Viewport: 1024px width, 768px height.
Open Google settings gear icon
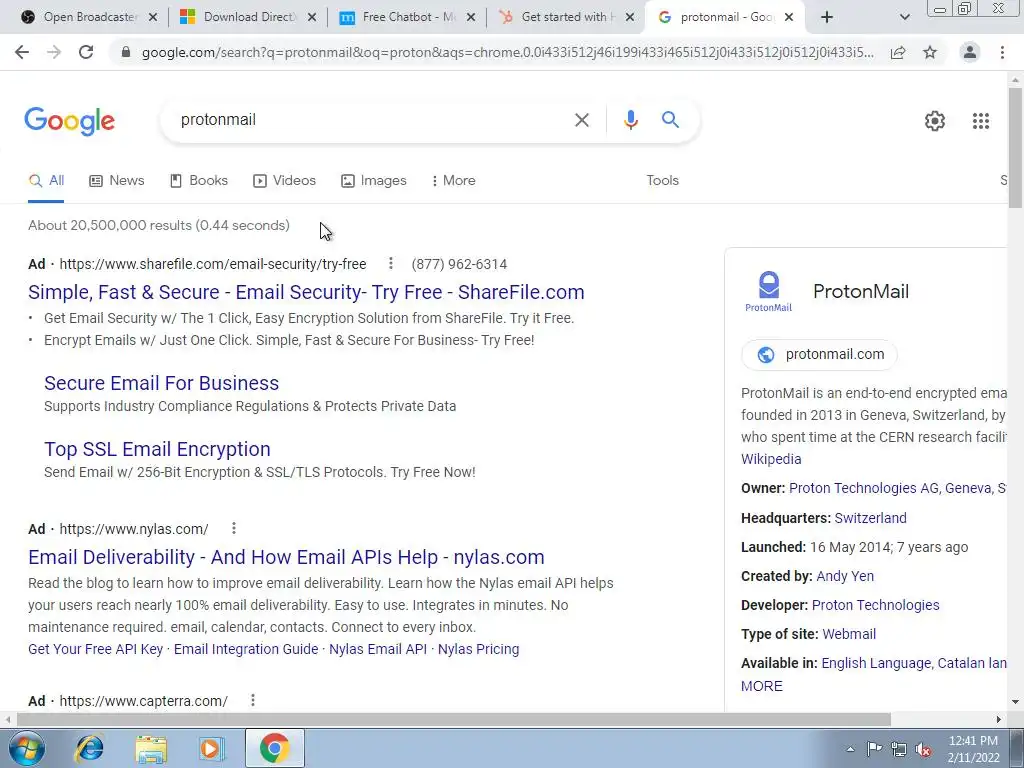coord(935,121)
